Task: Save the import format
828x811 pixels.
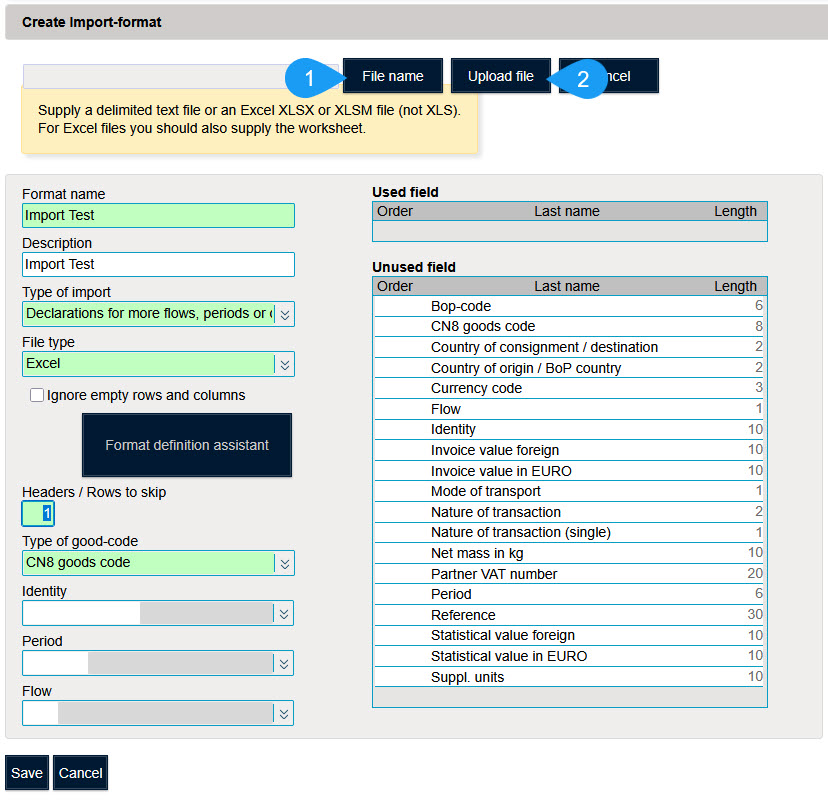Action: click(x=26, y=772)
